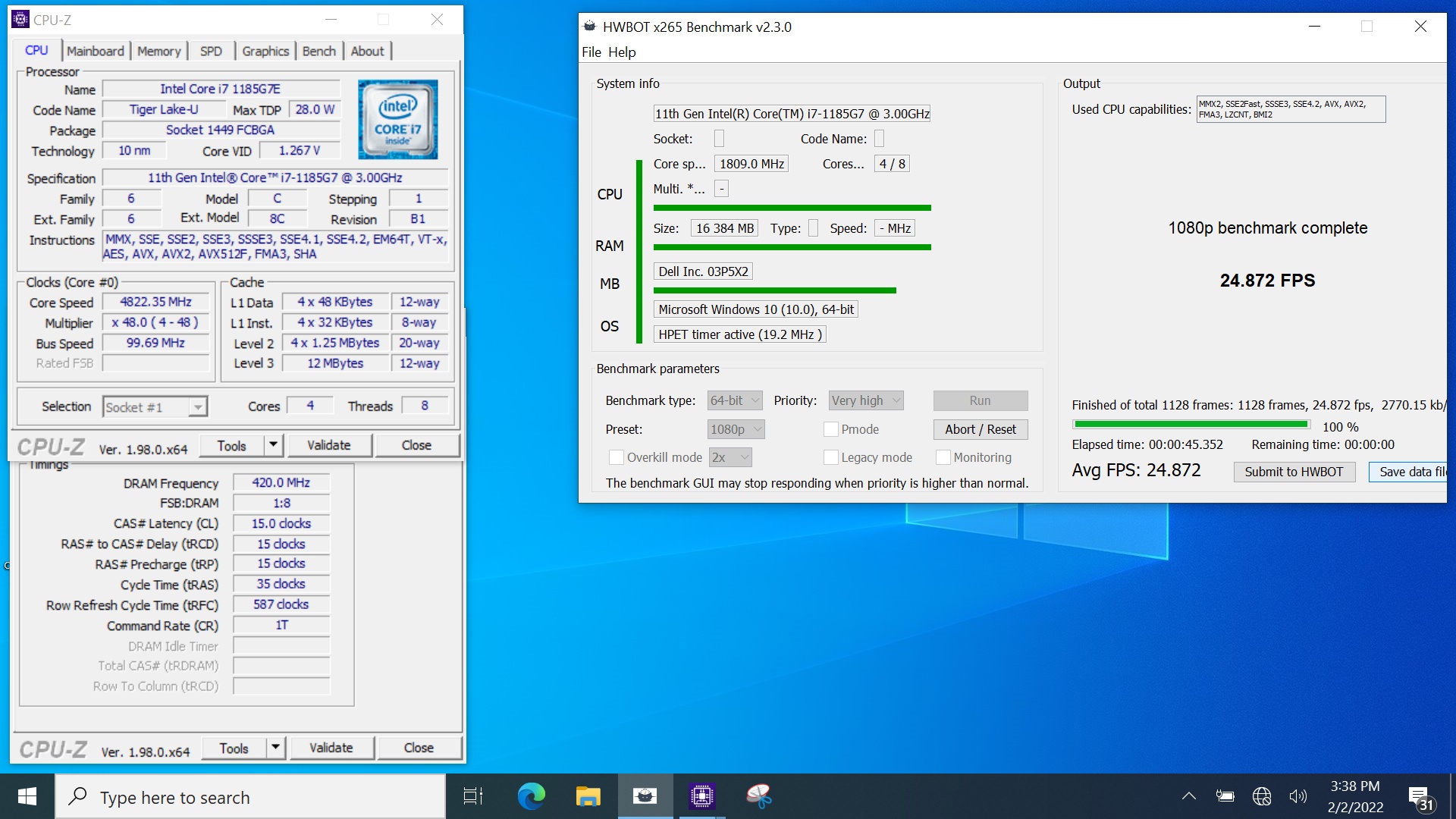This screenshot has height=819, width=1456.
Task: Select the CPU tab in CPU-Z
Action: [36, 50]
